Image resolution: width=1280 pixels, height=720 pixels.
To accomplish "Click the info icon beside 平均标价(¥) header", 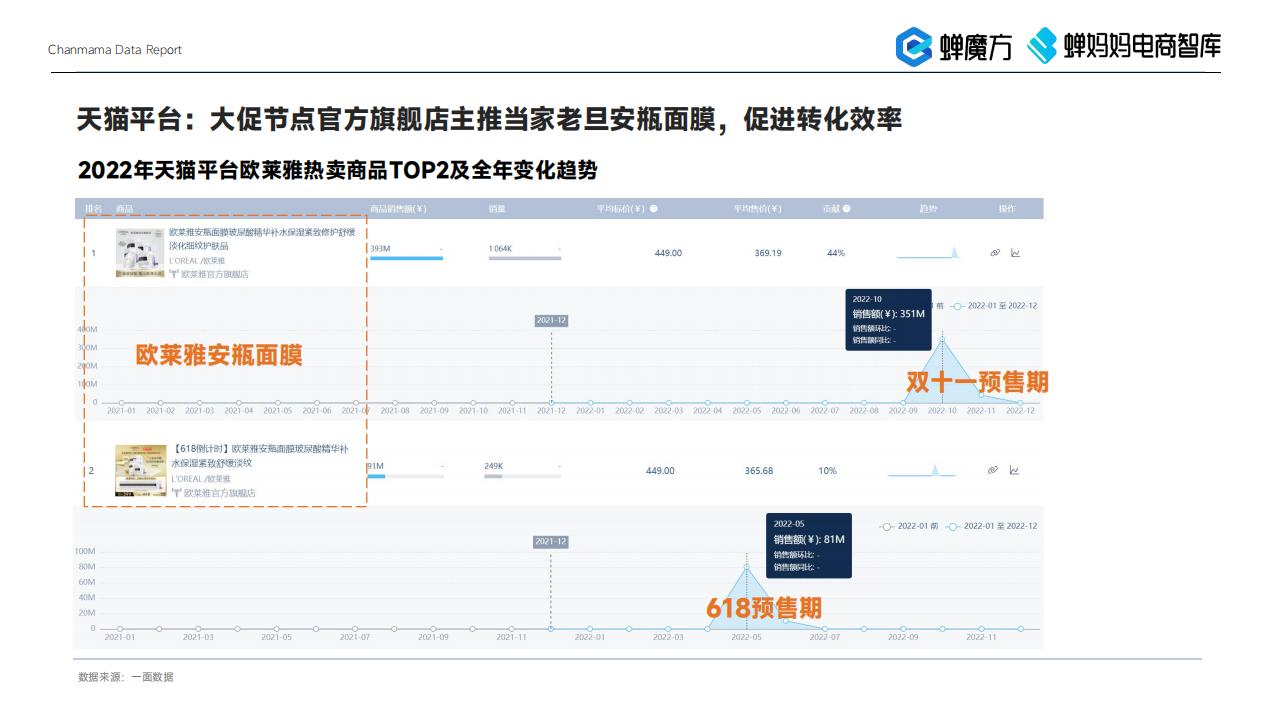I will point(654,209).
